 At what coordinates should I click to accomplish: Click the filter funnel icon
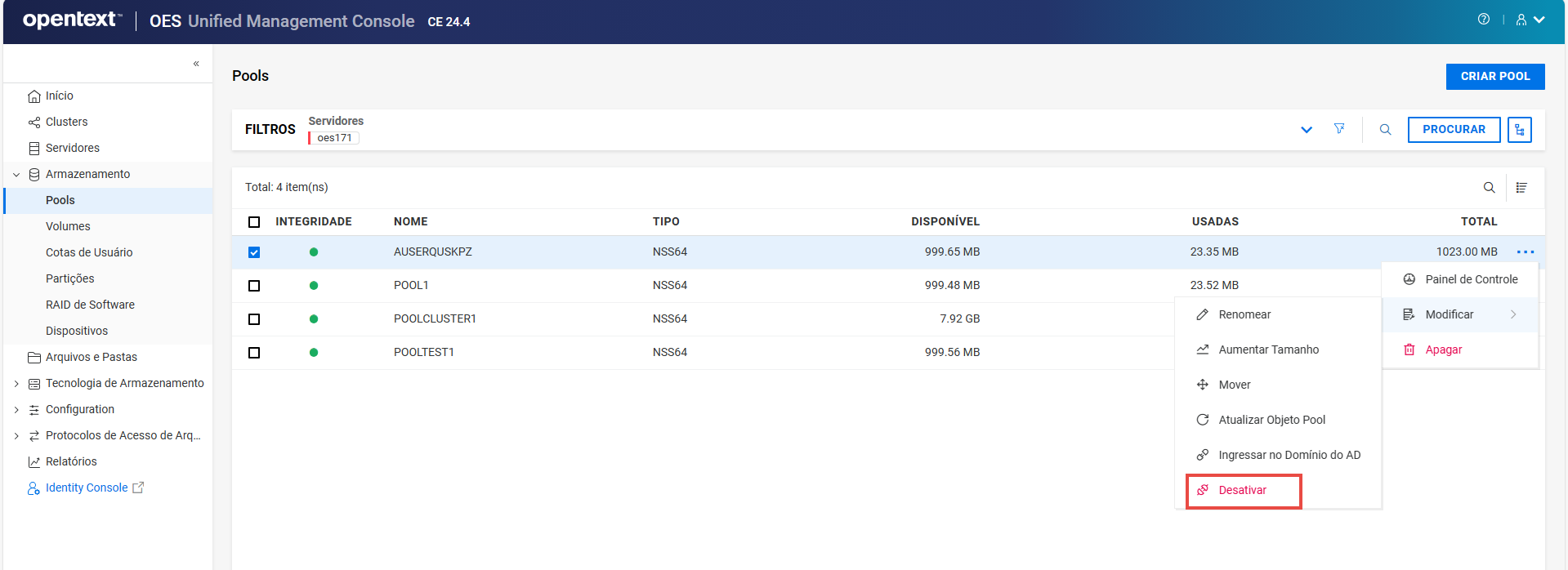[1339, 129]
